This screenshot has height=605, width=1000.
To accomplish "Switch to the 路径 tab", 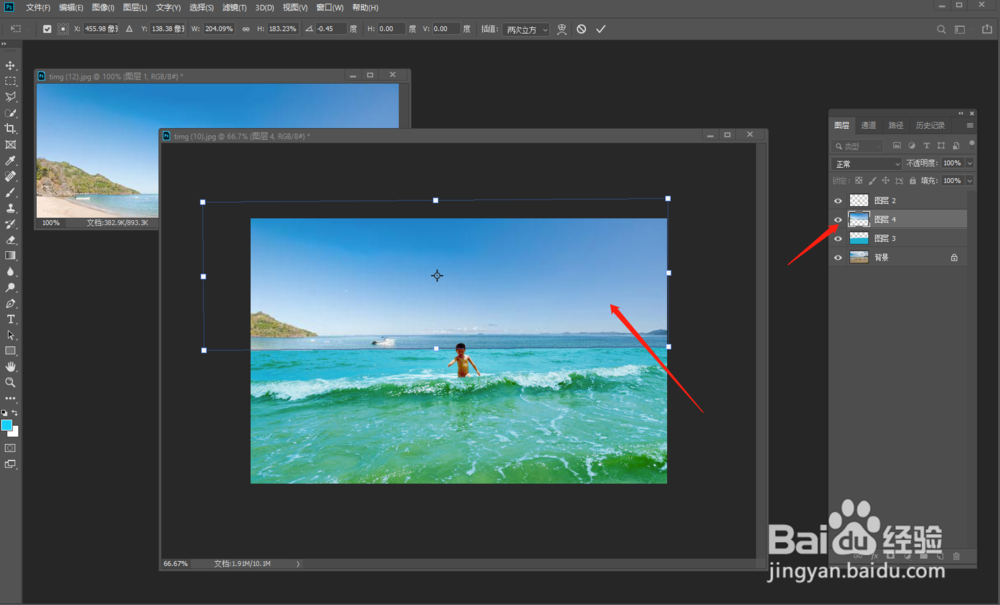I will (895, 126).
